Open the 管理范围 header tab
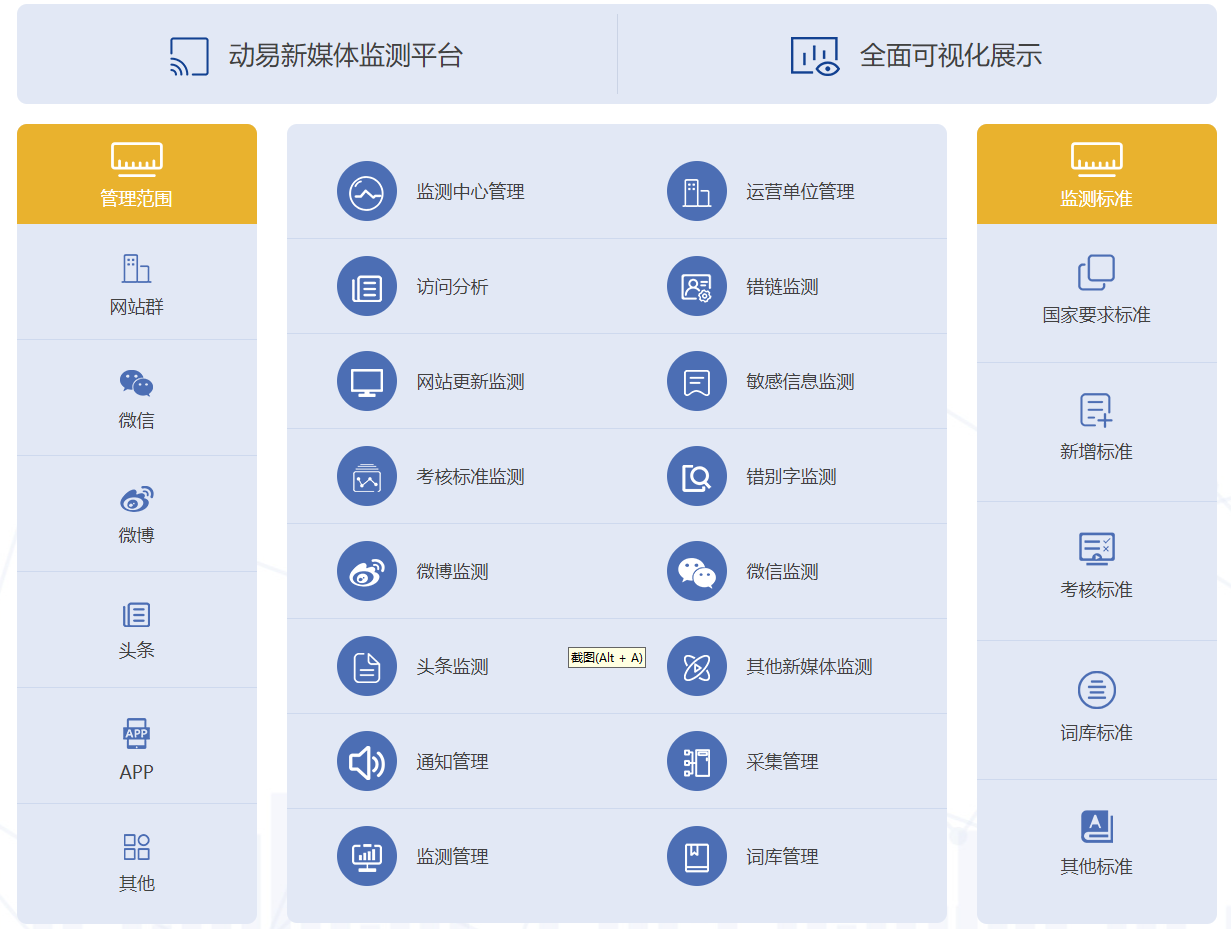This screenshot has width=1231, height=929. (x=137, y=174)
